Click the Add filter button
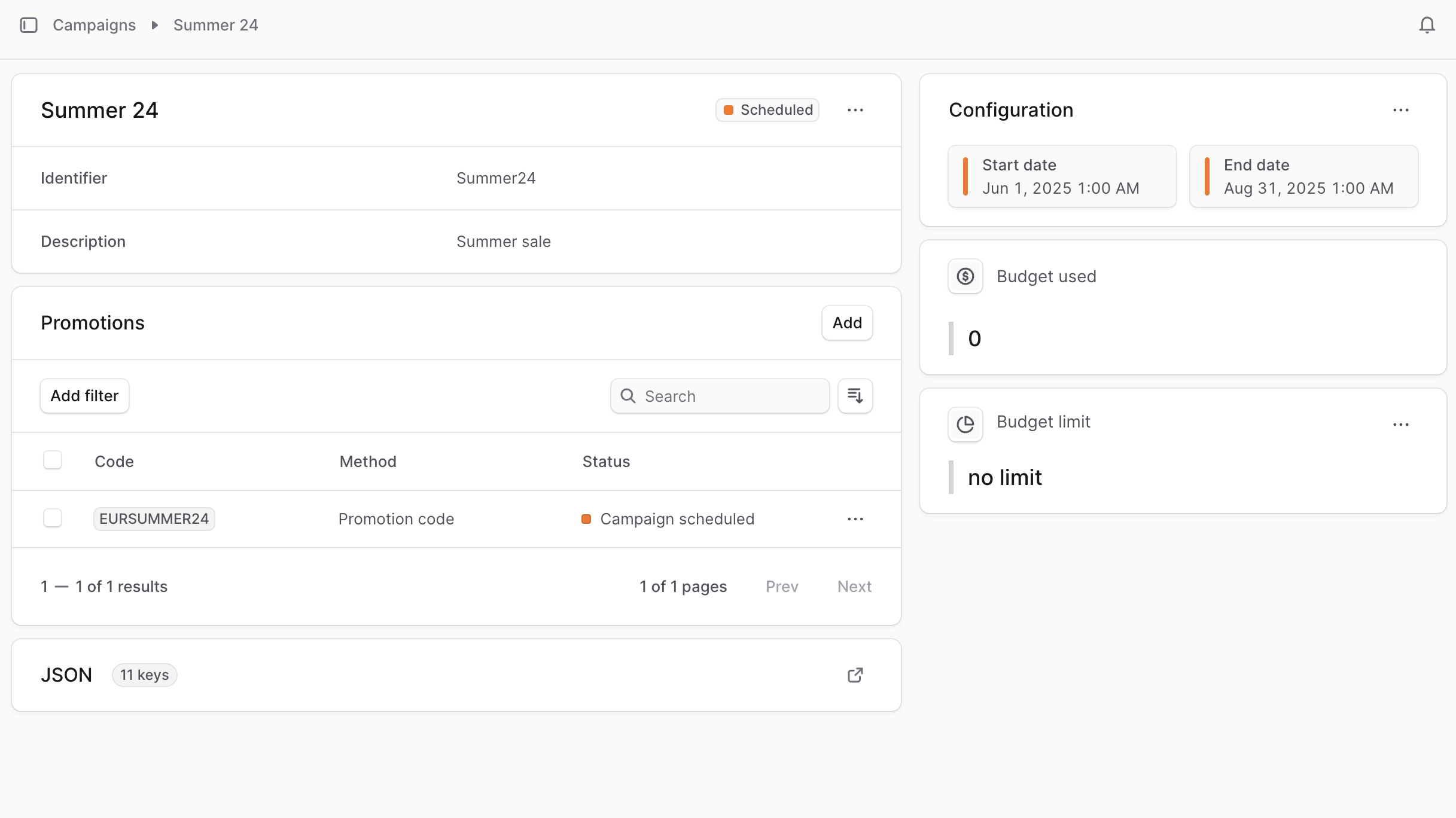This screenshot has width=1456, height=818. (x=84, y=396)
